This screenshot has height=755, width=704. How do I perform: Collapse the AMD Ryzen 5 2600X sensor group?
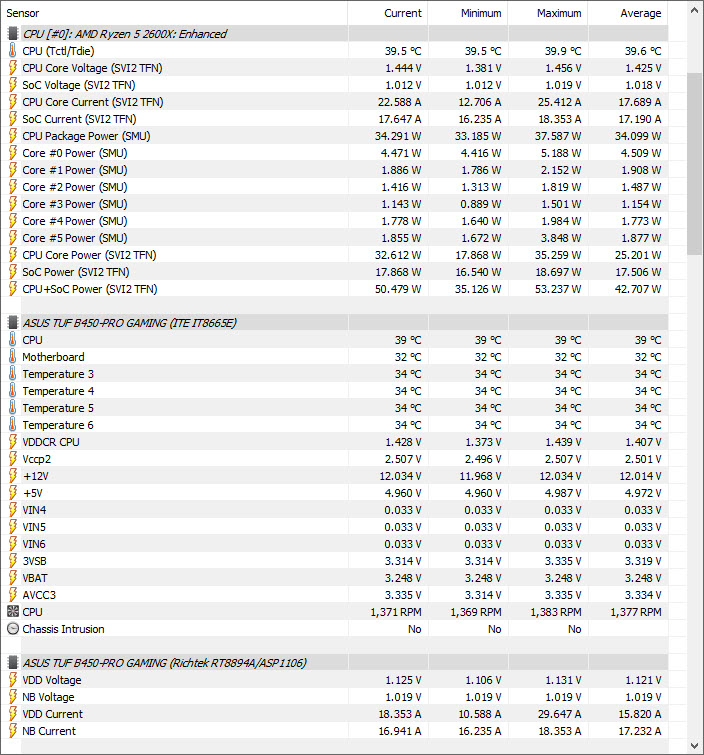click(124, 34)
